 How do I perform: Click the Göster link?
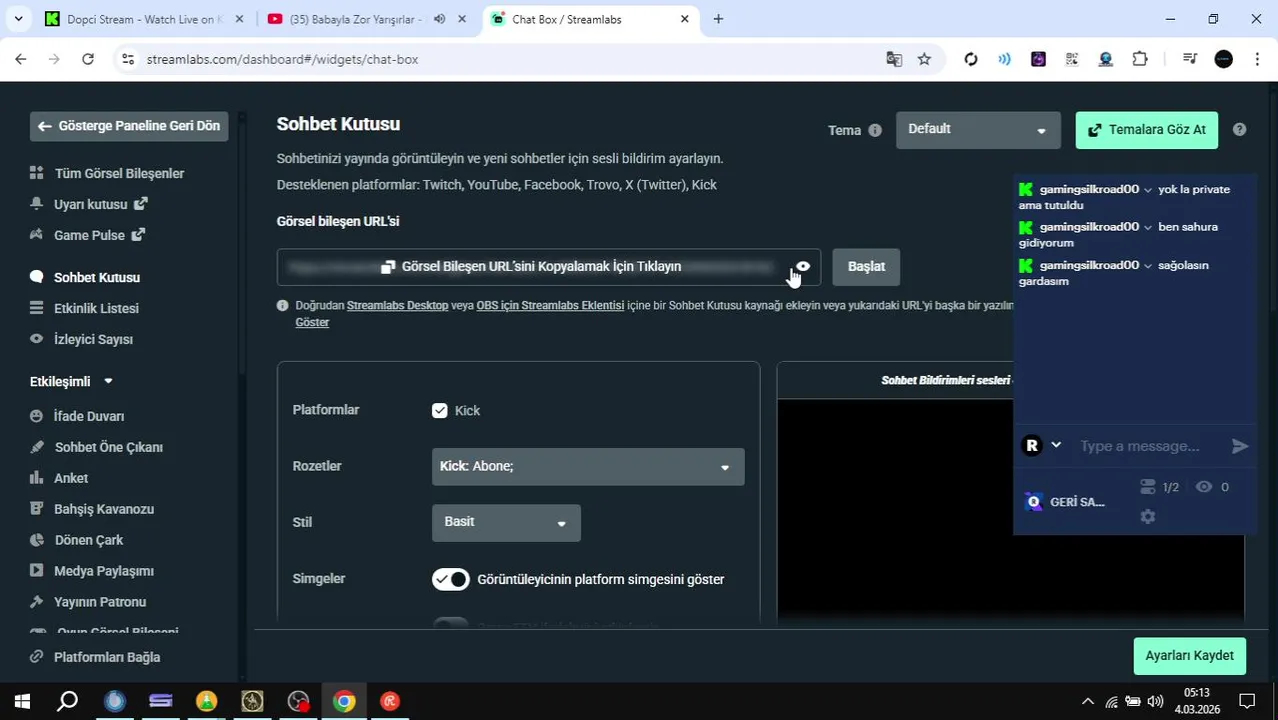312,323
